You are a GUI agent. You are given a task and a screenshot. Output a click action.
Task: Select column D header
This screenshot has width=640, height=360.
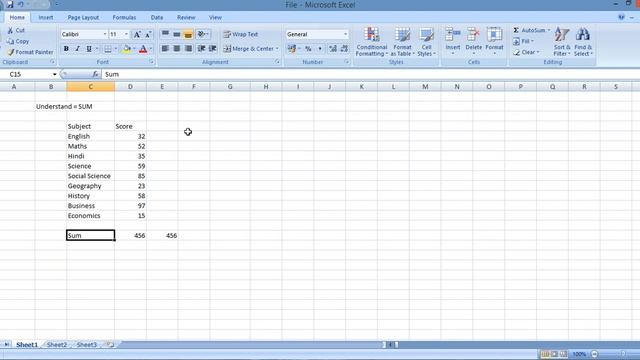(x=130, y=87)
